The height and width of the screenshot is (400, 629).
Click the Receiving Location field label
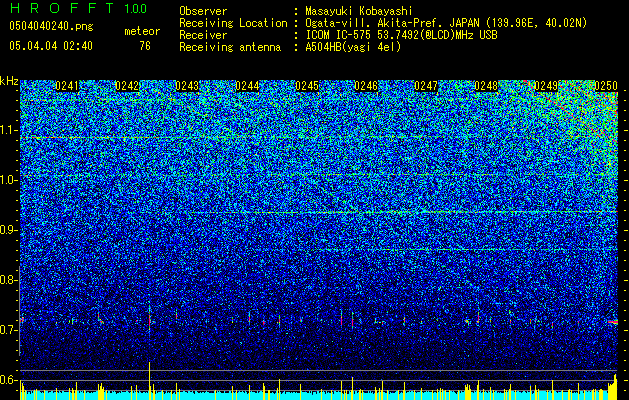click(233, 23)
